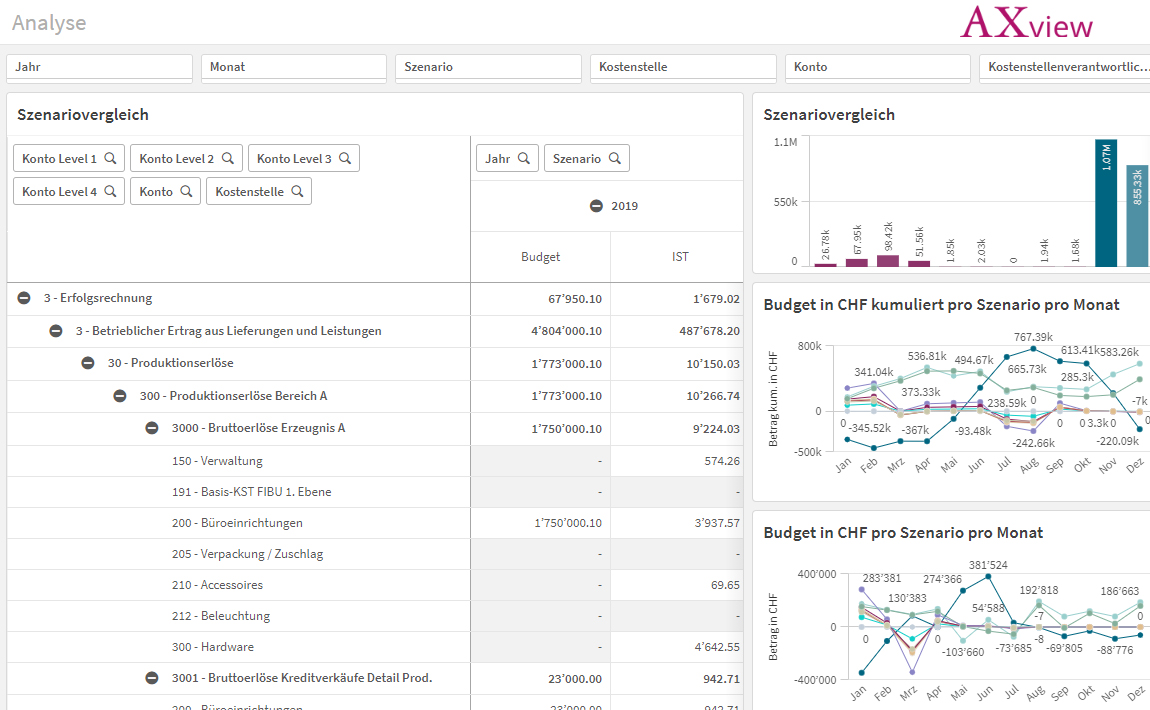Screen dimensions: 1150x710
Task: Click the Szenariovergleich table title
Action: click(x=83, y=114)
